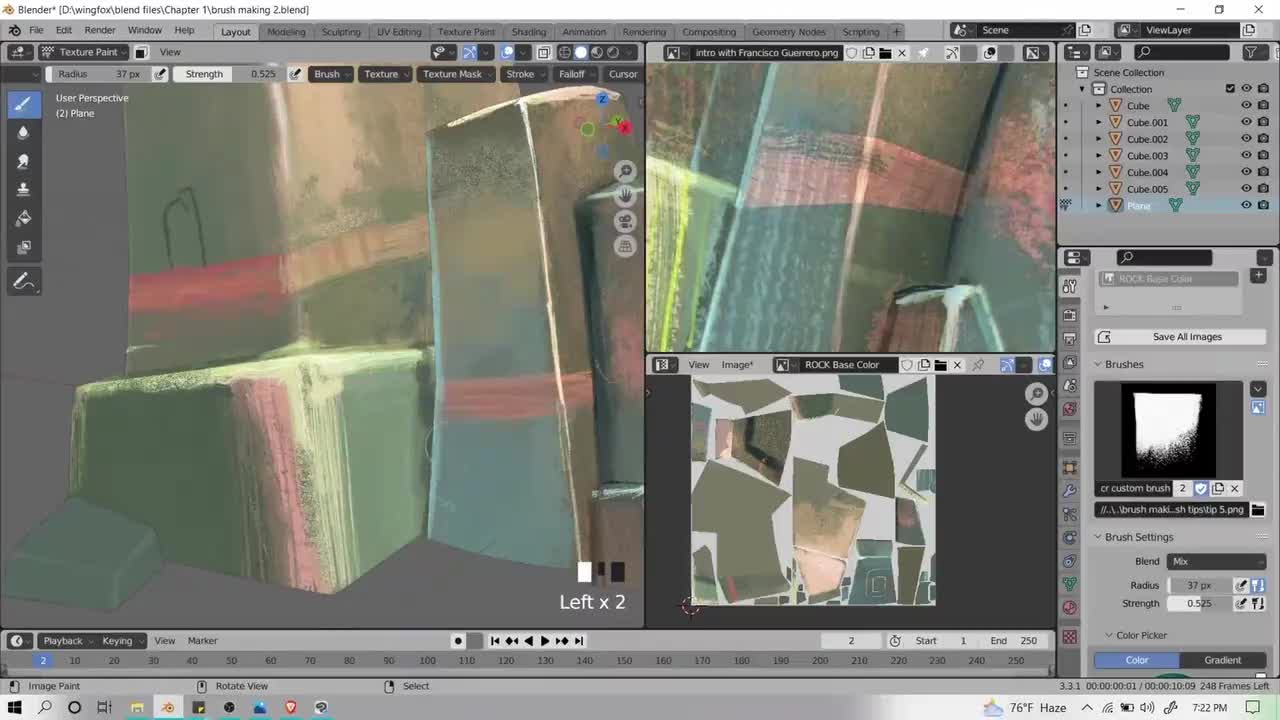Select solid viewport shading mode

click(x=581, y=52)
